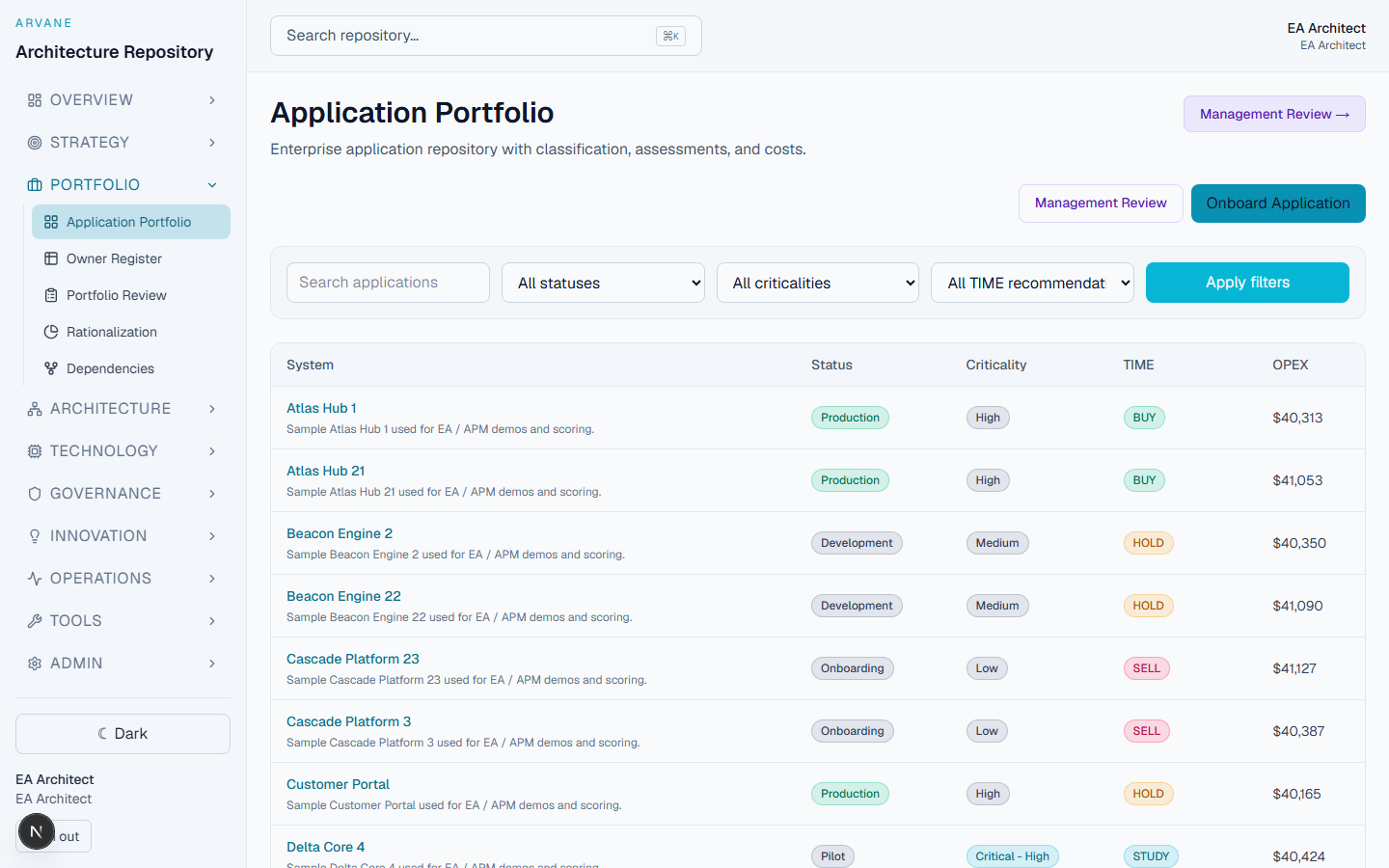Screen dimensions: 1389x868
Task: Click the Rationalization pie chart icon
Action: pyautogui.click(x=51, y=332)
